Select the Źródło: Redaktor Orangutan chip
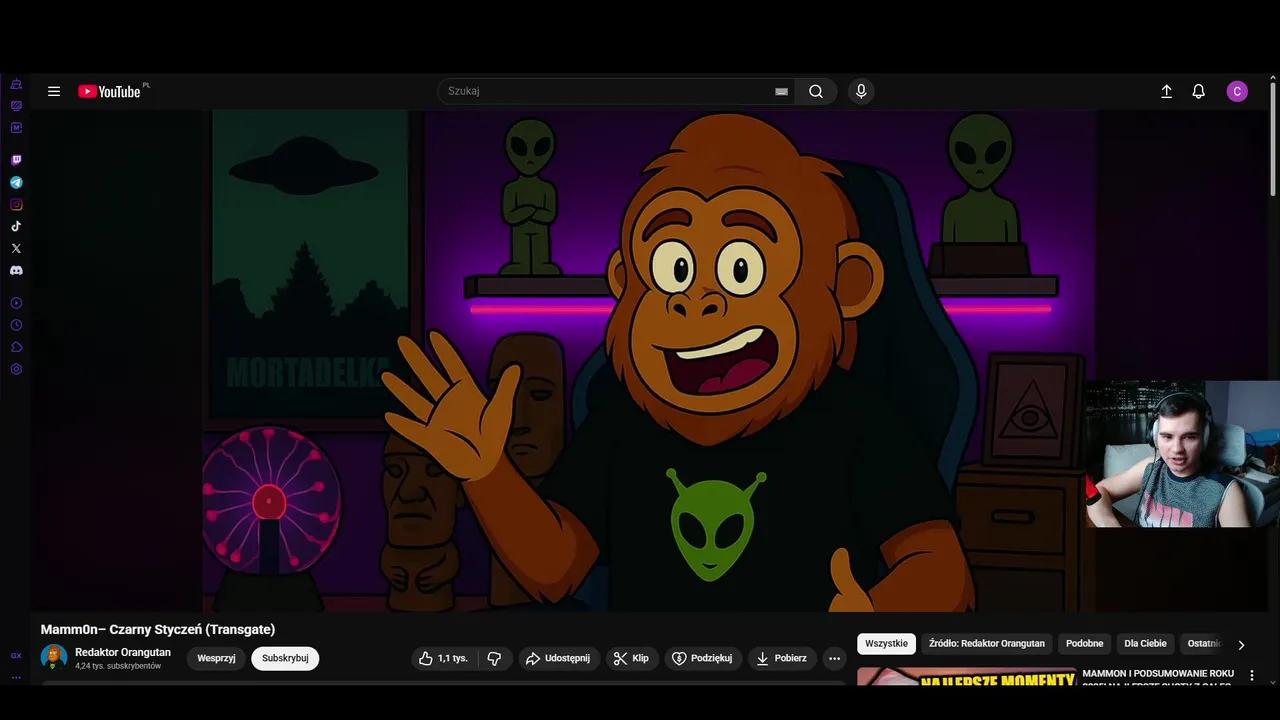Screen dimensions: 1280x720 point(986,644)
